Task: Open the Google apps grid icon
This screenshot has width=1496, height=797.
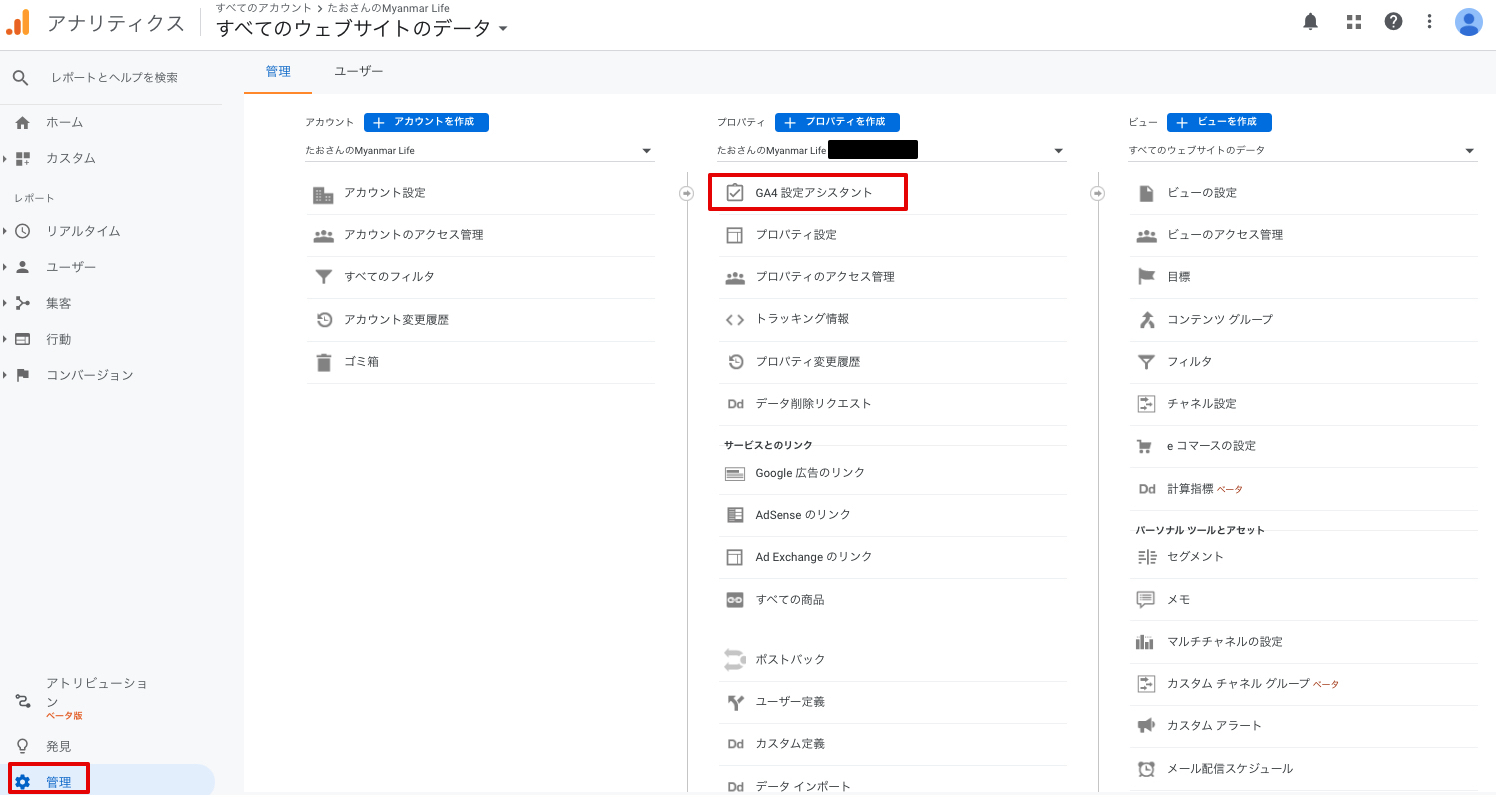Action: click(1354, 22)
